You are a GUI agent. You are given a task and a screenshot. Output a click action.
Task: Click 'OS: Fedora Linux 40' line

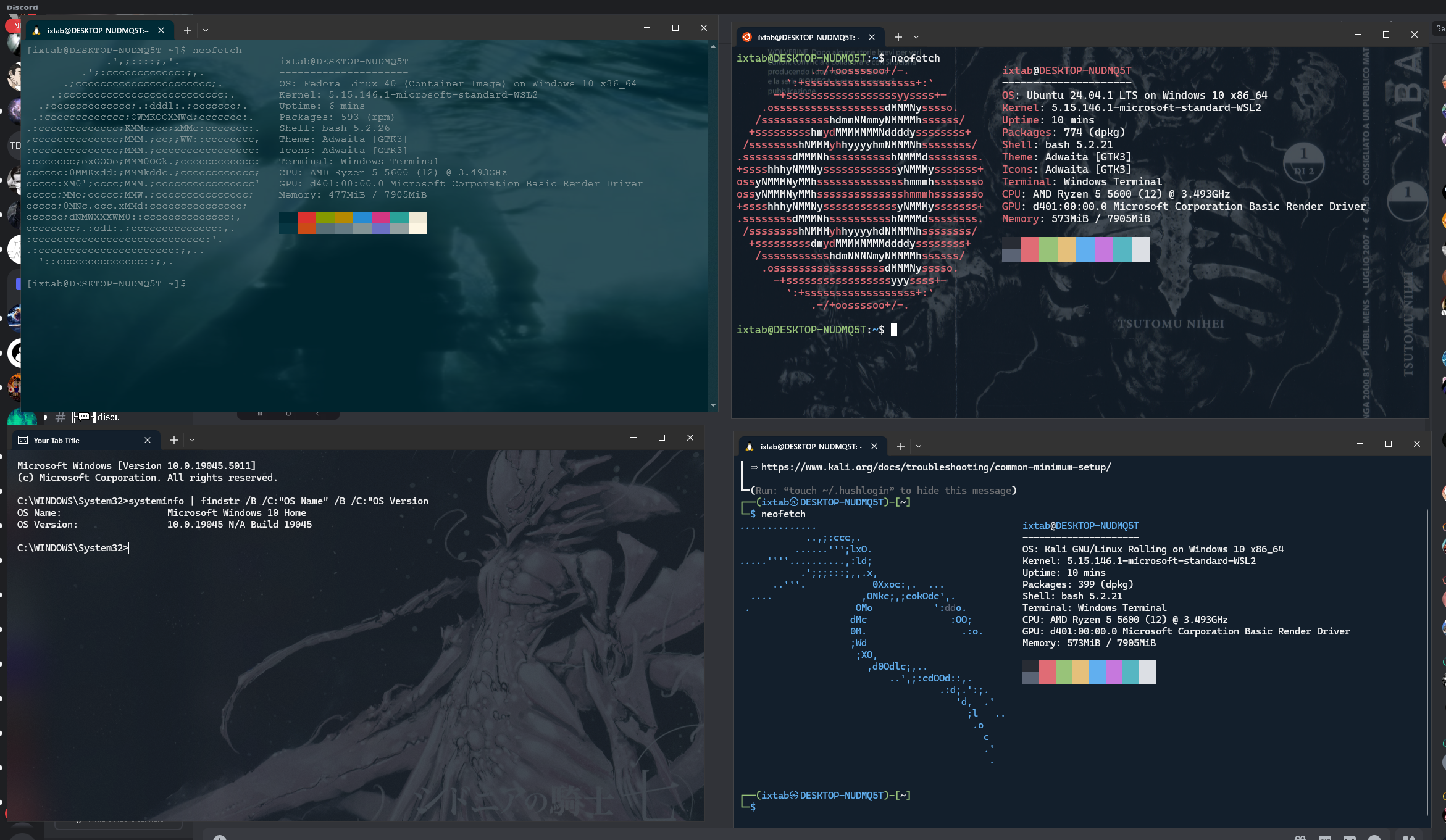[458, 83]
